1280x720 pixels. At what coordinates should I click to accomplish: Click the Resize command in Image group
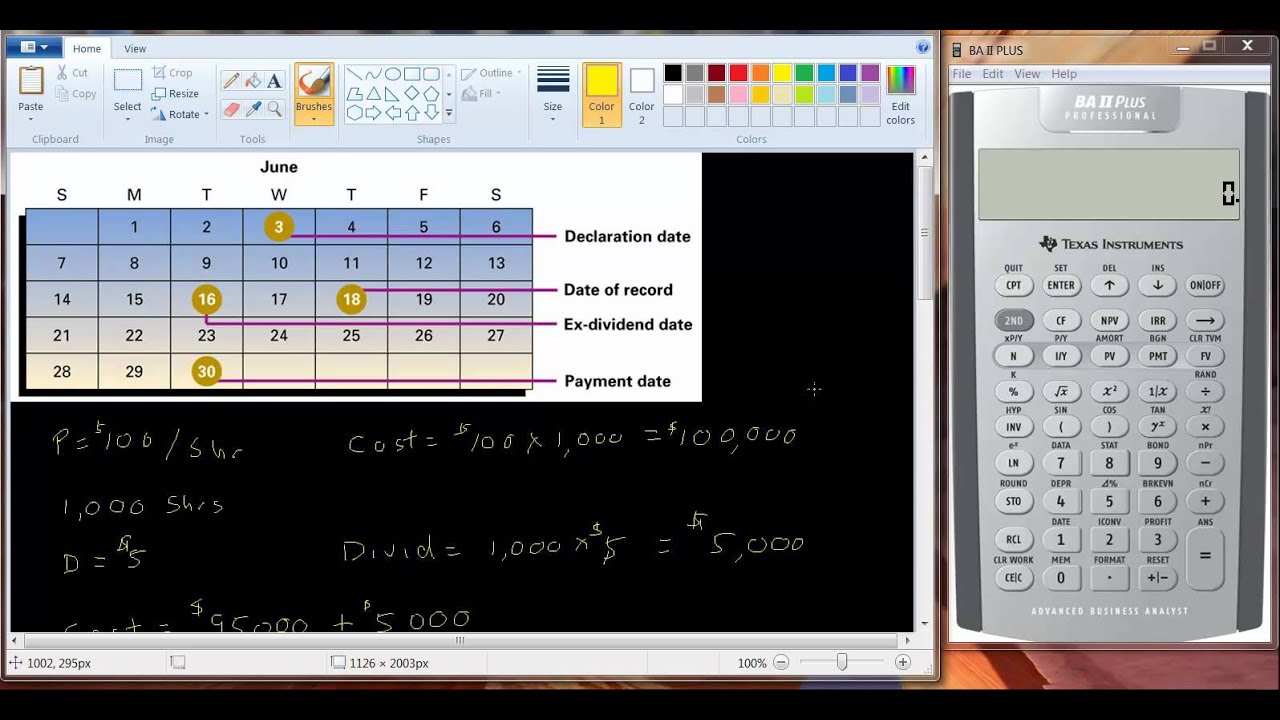click(175, 94)
